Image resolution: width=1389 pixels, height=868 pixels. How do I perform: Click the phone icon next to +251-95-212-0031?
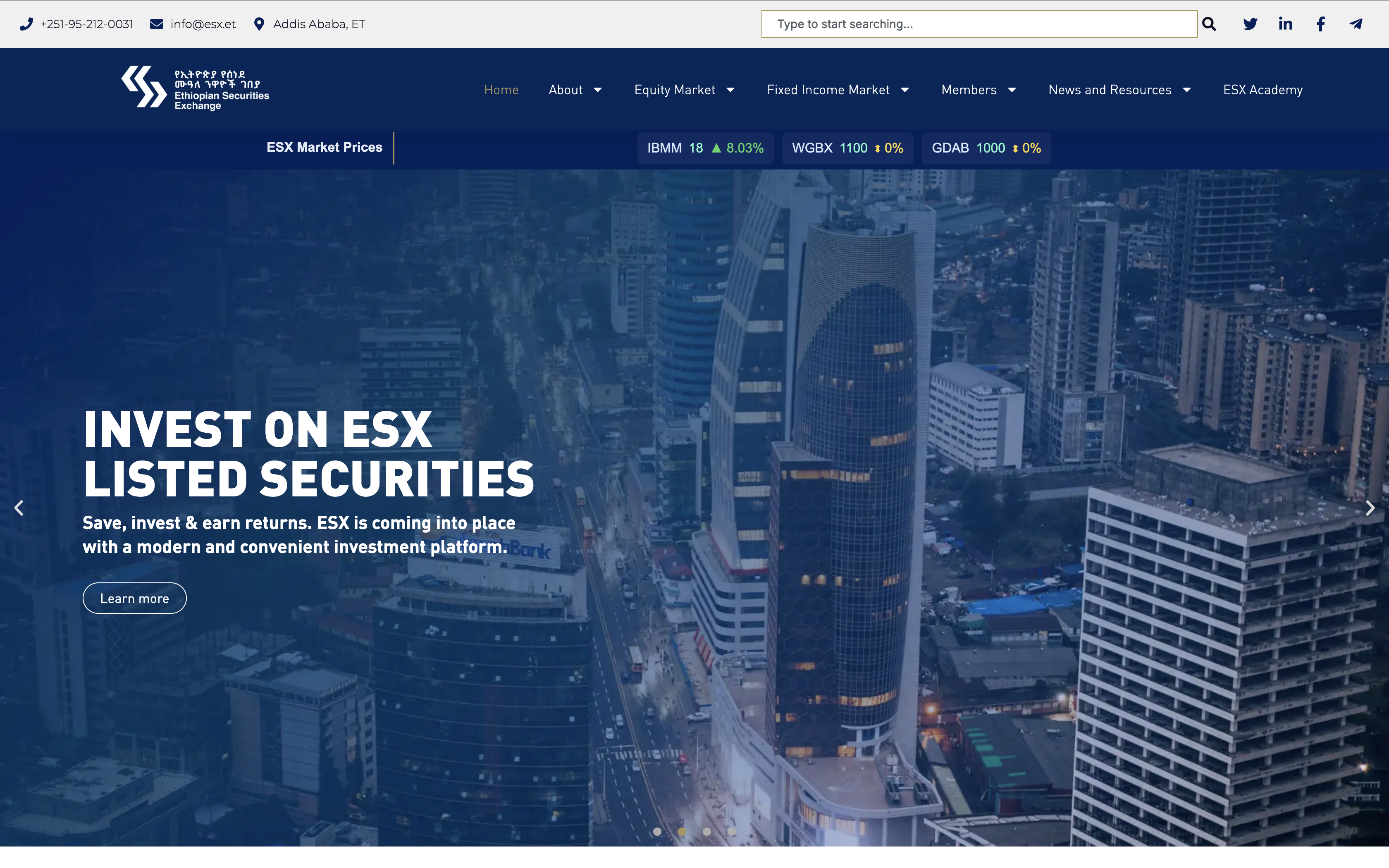click(x=27, y=24)
